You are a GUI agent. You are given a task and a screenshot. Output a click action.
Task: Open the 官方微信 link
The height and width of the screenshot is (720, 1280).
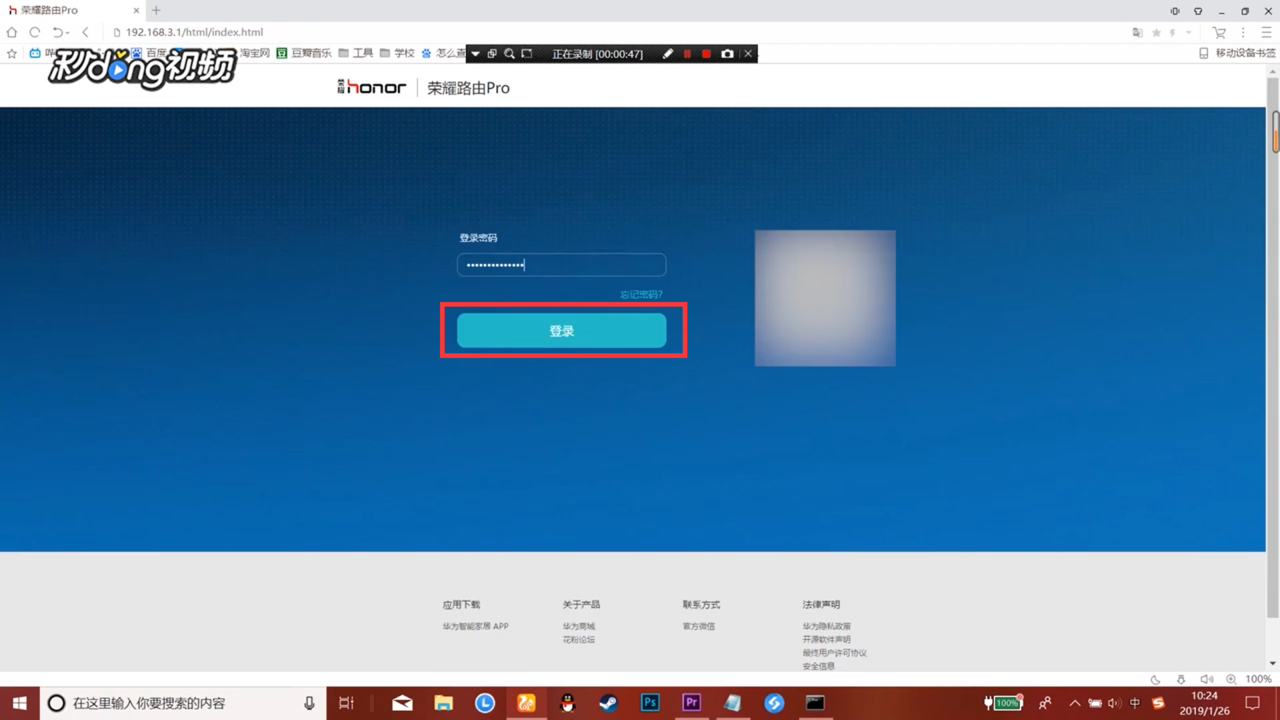(x=699, y=626)
